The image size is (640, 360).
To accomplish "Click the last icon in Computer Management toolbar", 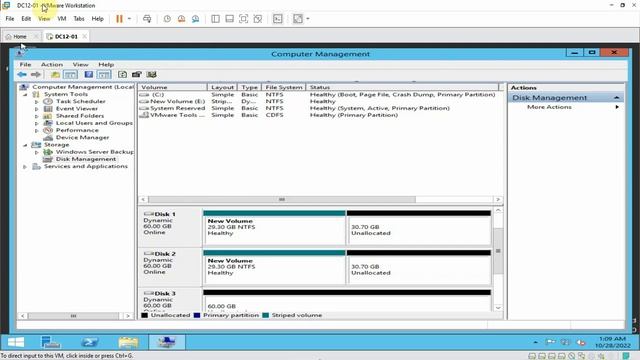I will coord(152,74).
